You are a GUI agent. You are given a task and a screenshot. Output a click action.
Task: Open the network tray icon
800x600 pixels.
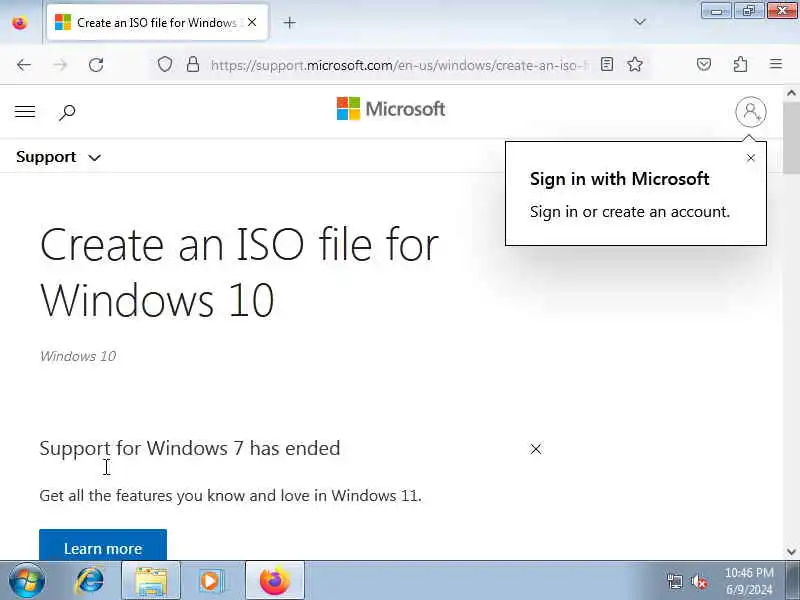tap(674, 581)
